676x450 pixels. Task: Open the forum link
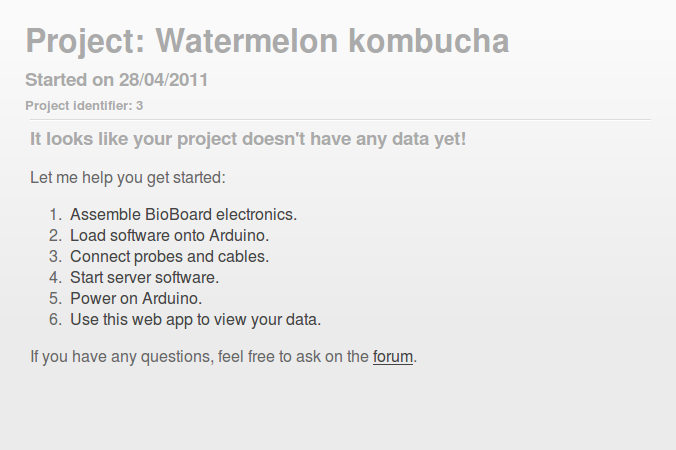[393, 357]
